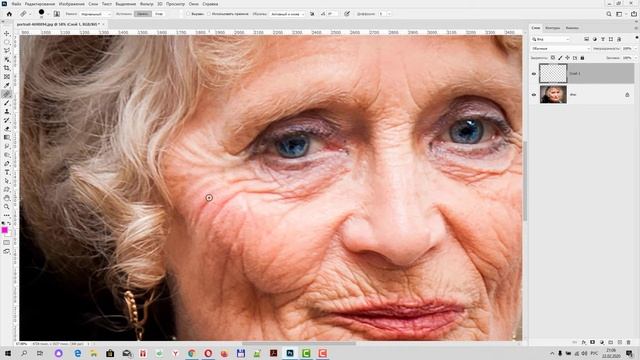Select the Zoom tool
This screenshot has width=640, height=360.
pos(7,207)
